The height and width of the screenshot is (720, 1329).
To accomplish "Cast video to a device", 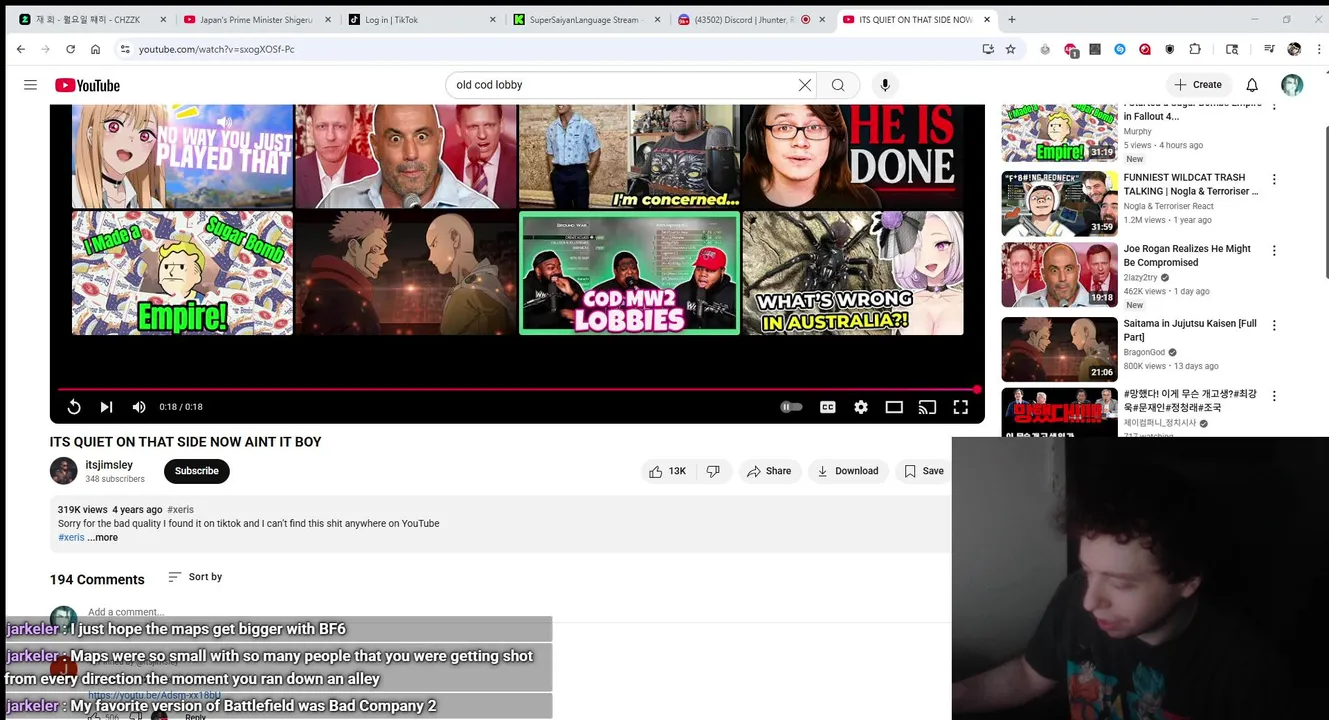I will [927, 407].
